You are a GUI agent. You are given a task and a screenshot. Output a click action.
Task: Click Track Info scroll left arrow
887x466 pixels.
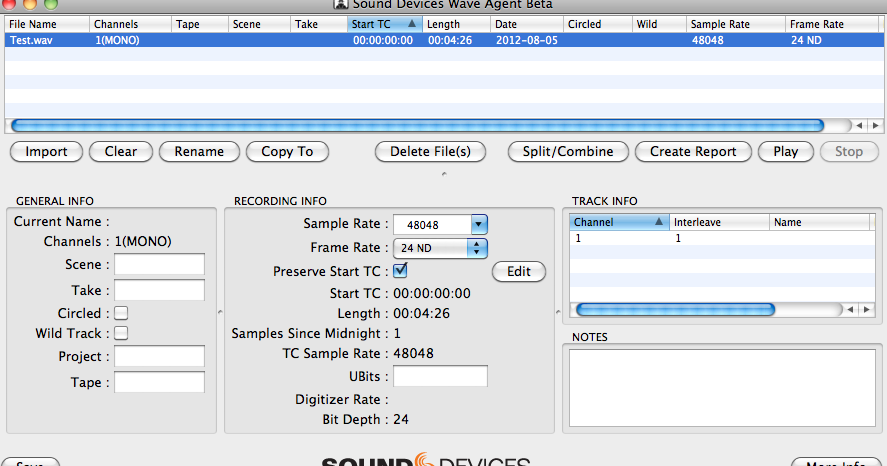pos(850,309)
